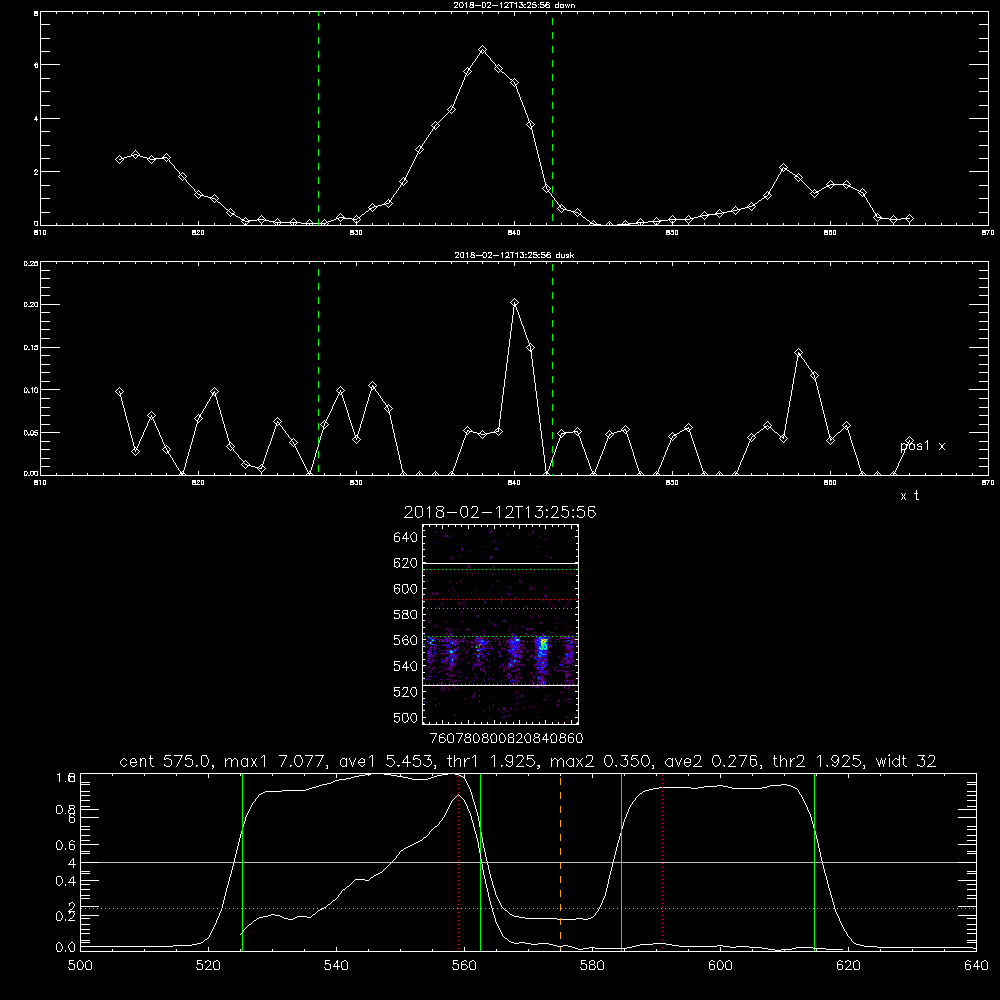The height and width of the screenshot is (1000, 1000).
Task: Click the 'x t' label below dusk plot
Action: point(909,496)
